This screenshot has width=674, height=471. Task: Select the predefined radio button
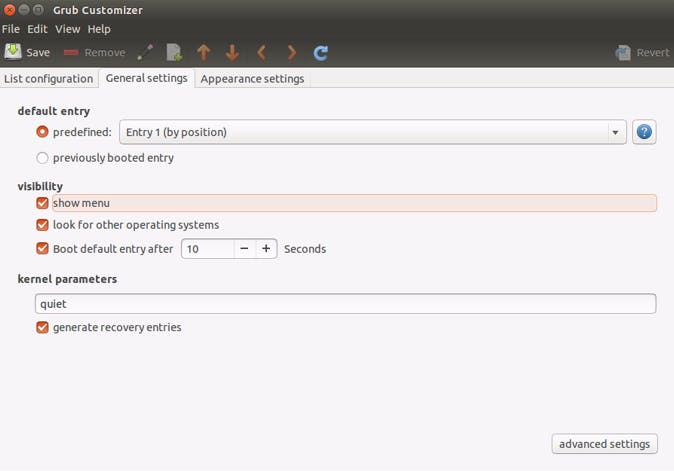(42, 132)
